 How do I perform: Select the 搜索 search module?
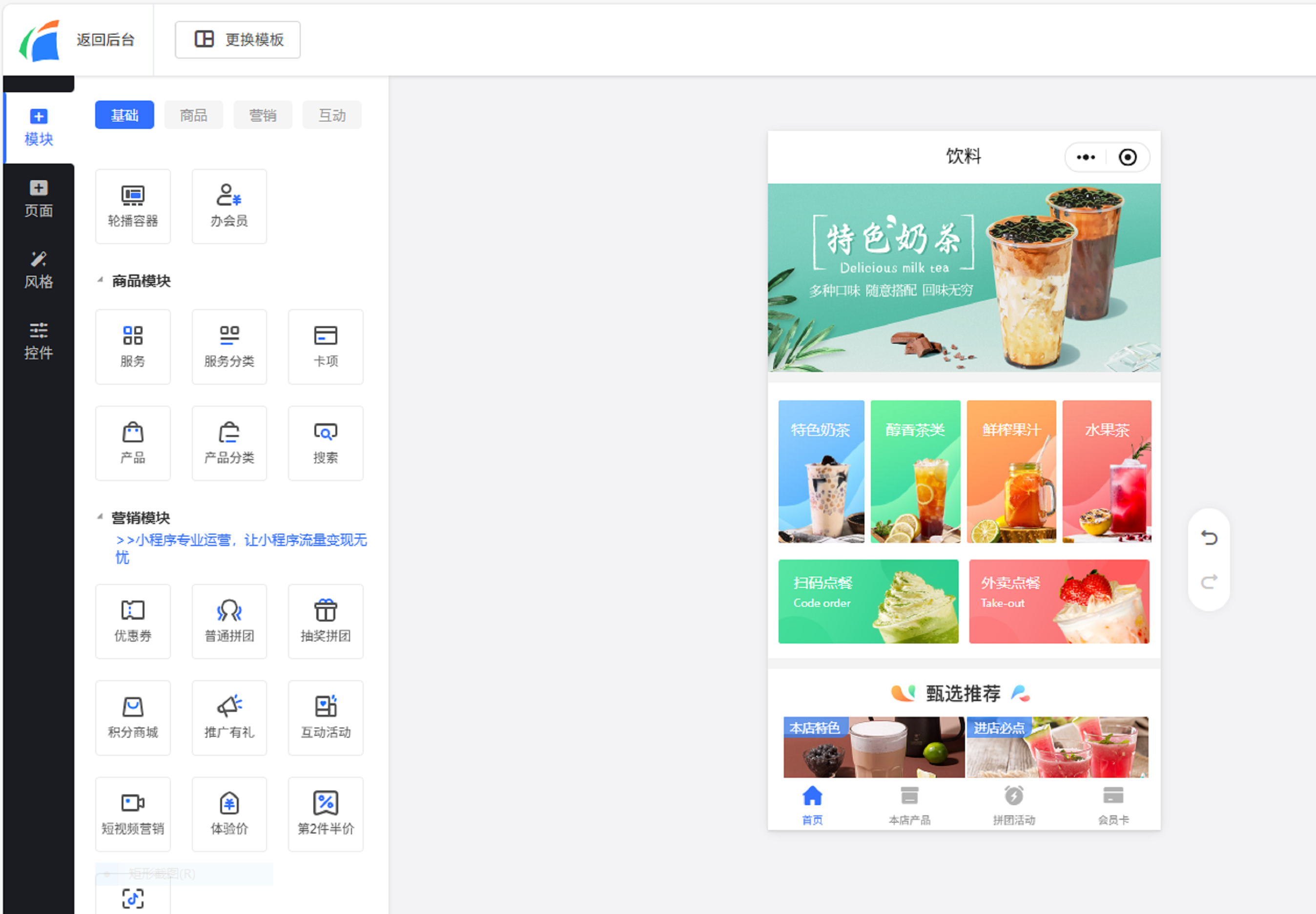click(325, 443)
